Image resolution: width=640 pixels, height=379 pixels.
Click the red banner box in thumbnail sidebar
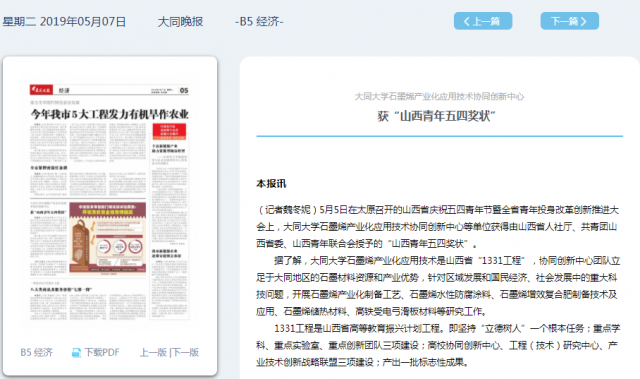click(x=169, y=131)
